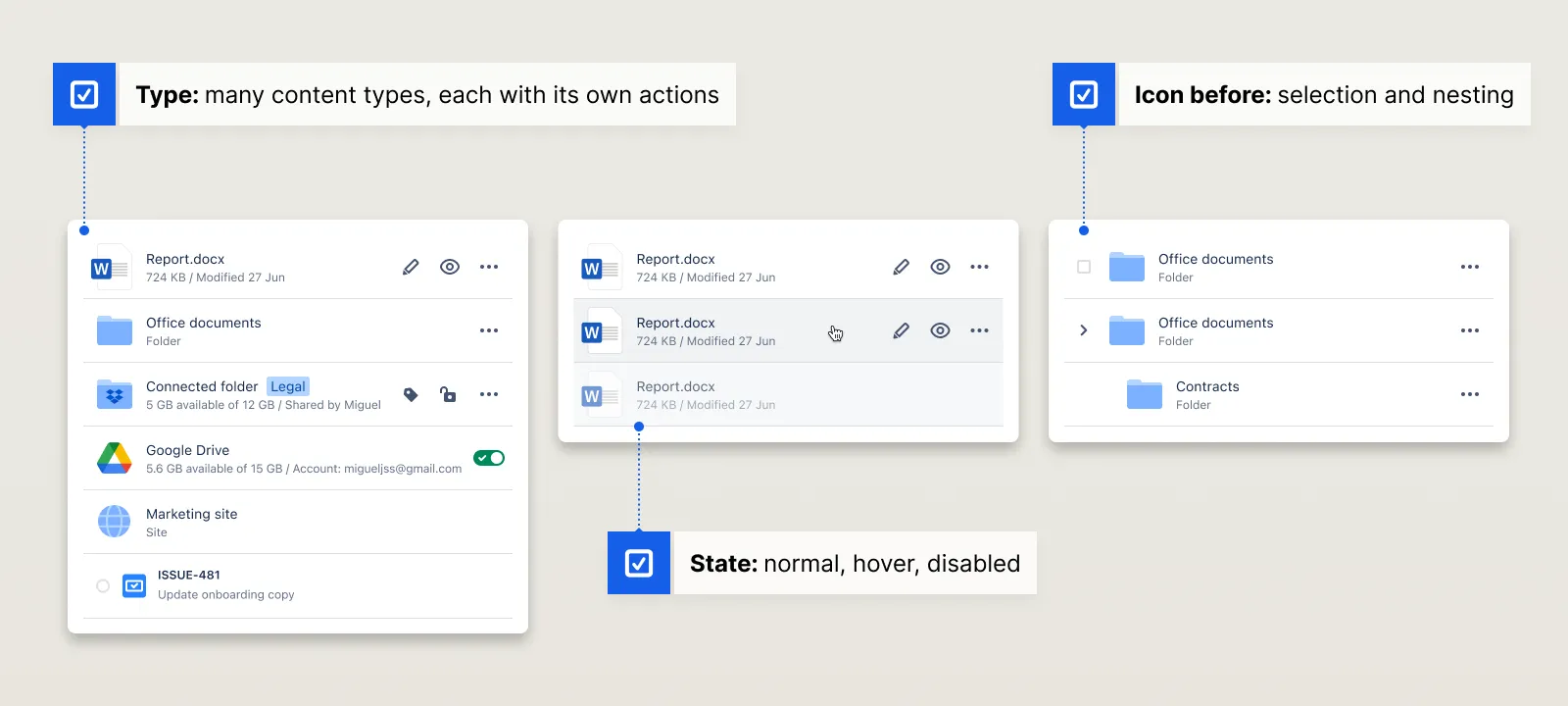Image resolution: width=1568 pixels, height=706 pixels.
Task: Click the Word icon in the hovered Report.docx row
Action: coord(602,330)
